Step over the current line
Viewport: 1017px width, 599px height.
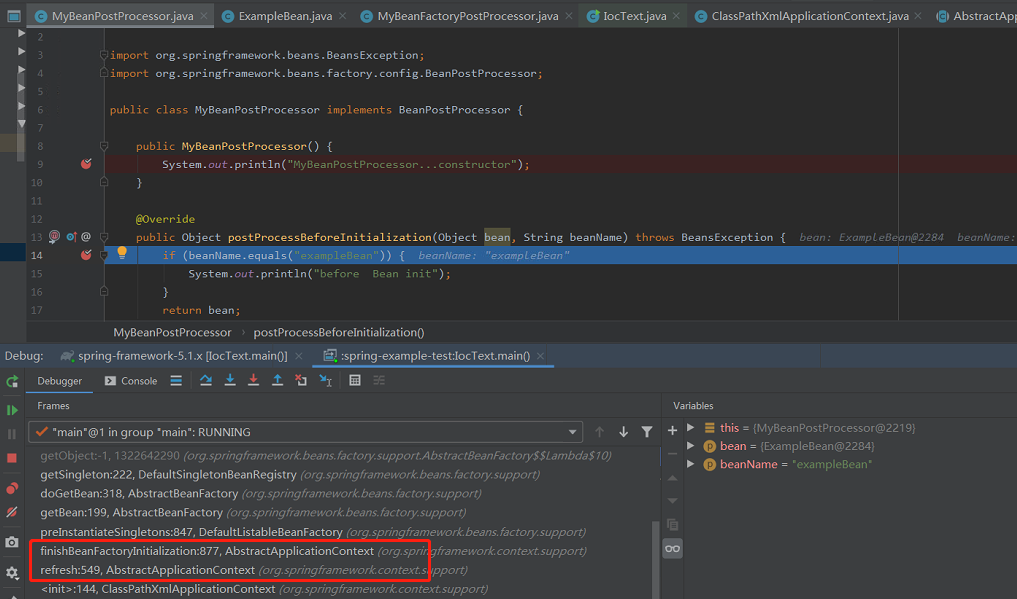(206, 381)
